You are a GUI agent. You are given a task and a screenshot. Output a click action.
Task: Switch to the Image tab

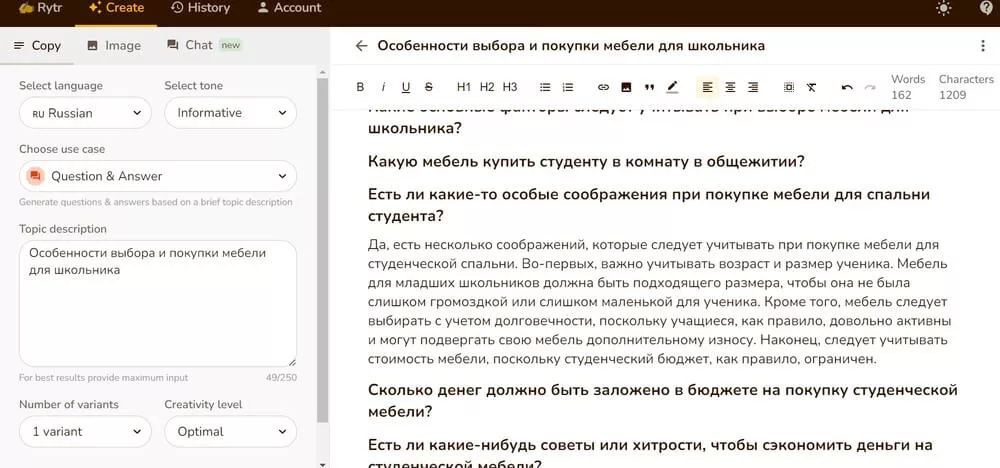tap(114, 46)
